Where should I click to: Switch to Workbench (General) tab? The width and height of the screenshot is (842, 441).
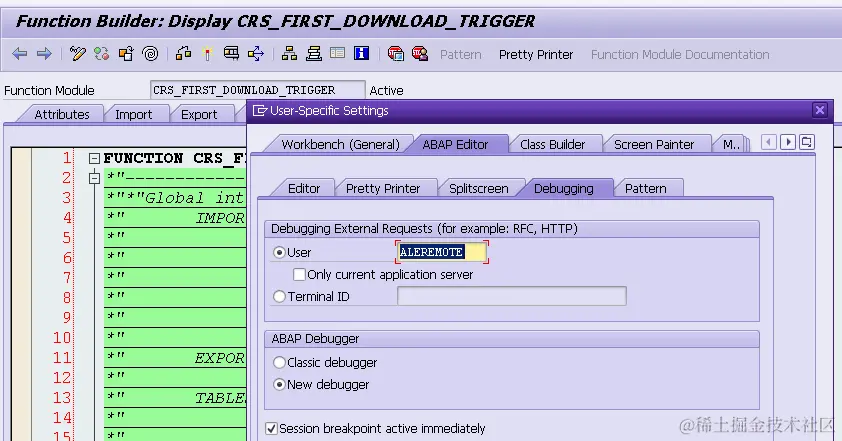point(340,144)
